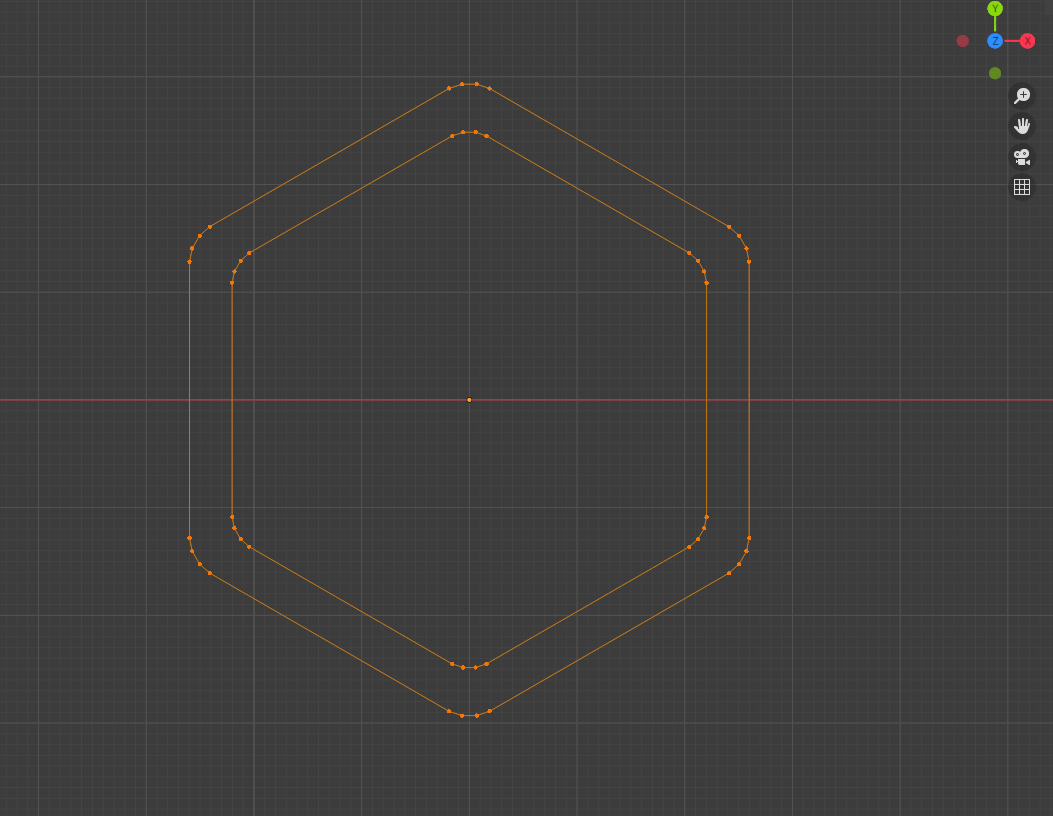Select the outer hexagon's upper-right diagonal edge
Screen dimensions: 1053x816
point(609,158)
